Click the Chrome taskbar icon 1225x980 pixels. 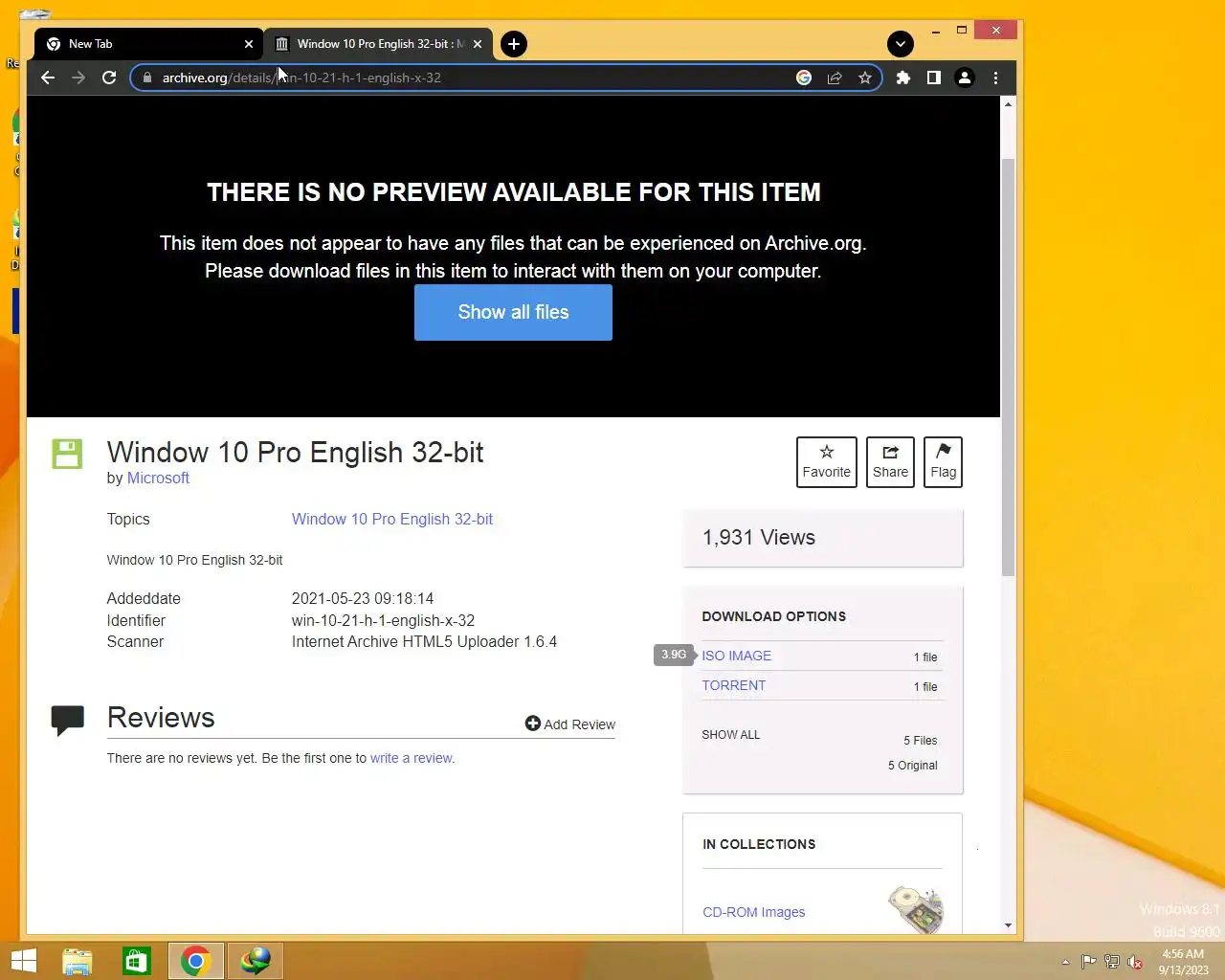point(196,961)
